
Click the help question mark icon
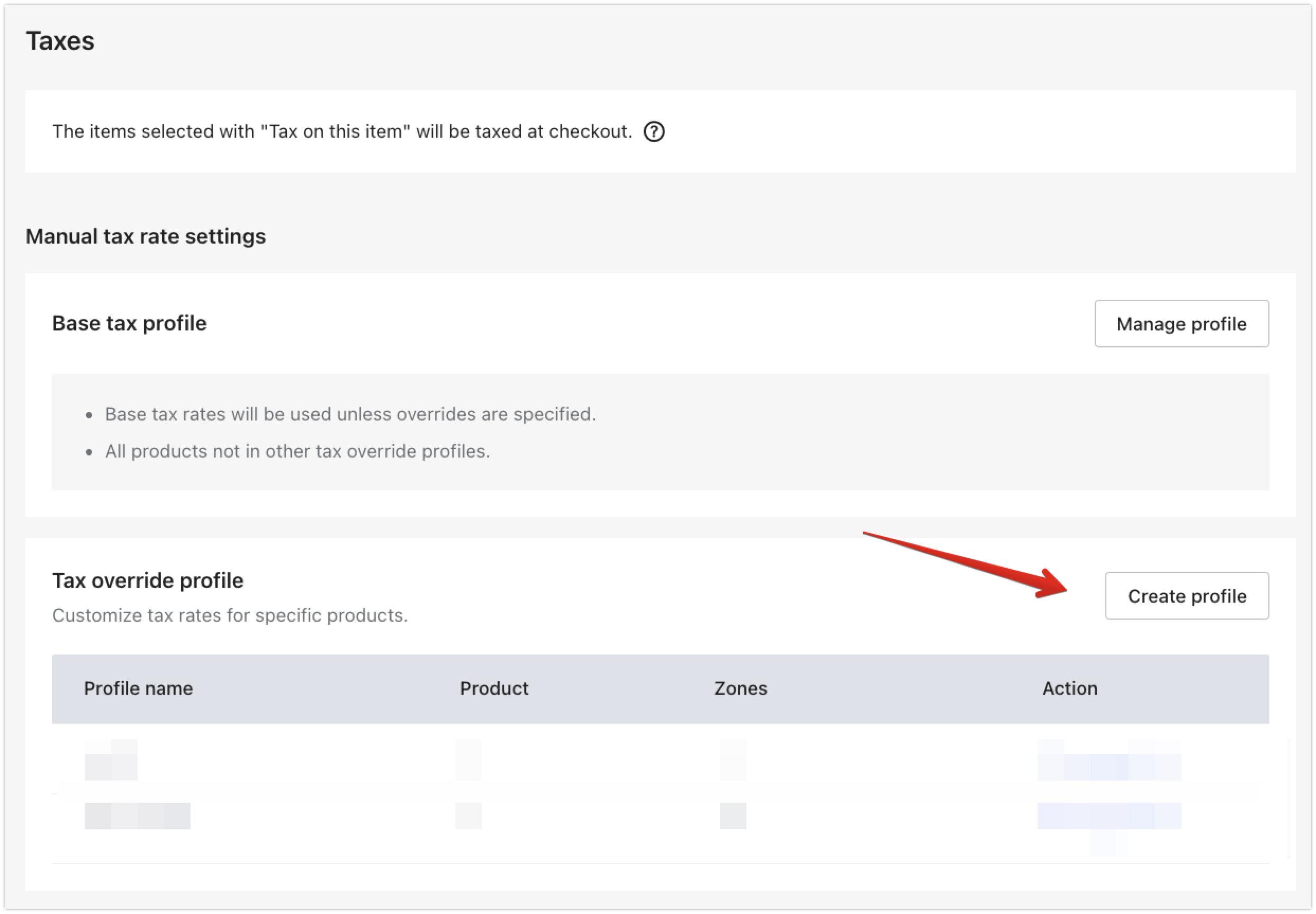[654, 132]
